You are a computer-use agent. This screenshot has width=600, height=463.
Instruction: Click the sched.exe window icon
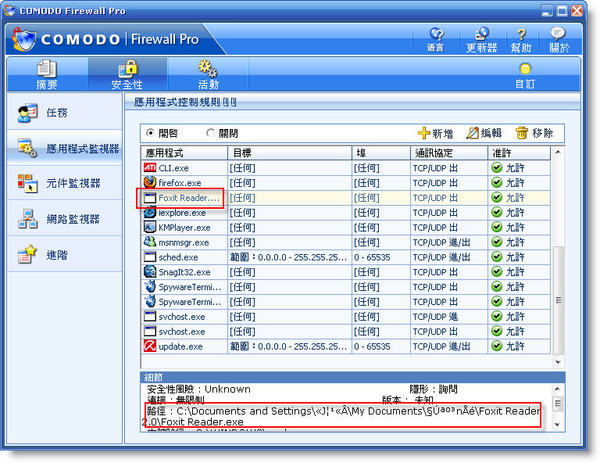[x=150, y=257]
